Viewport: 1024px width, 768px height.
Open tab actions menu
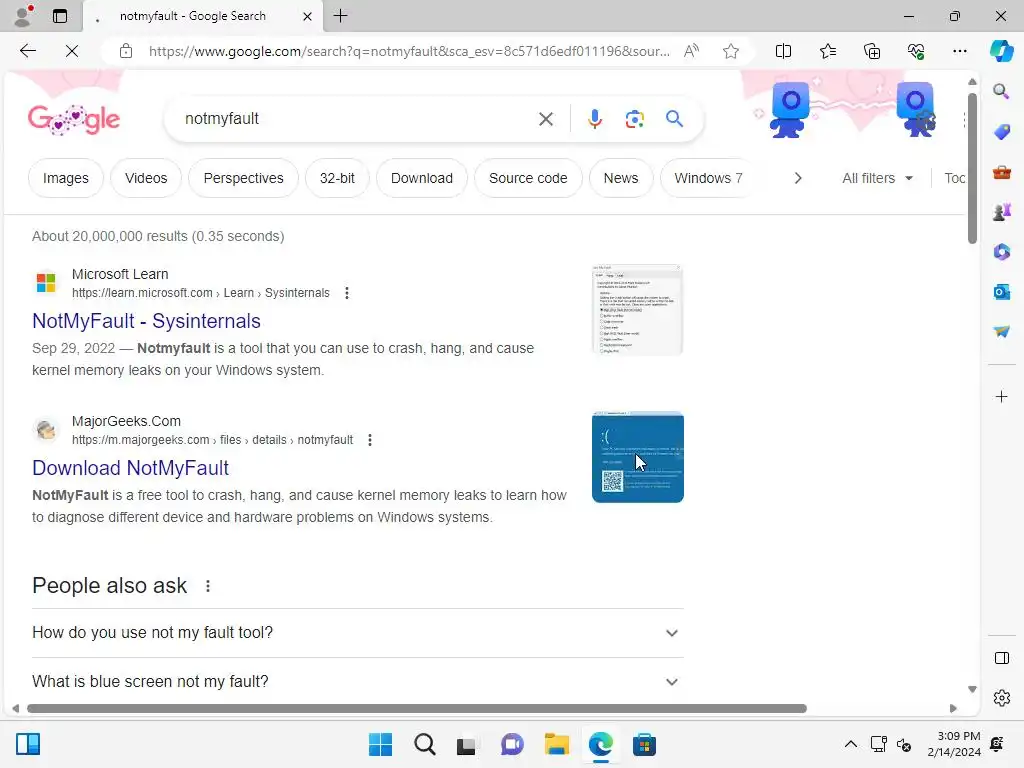click(x=60, y=16)
